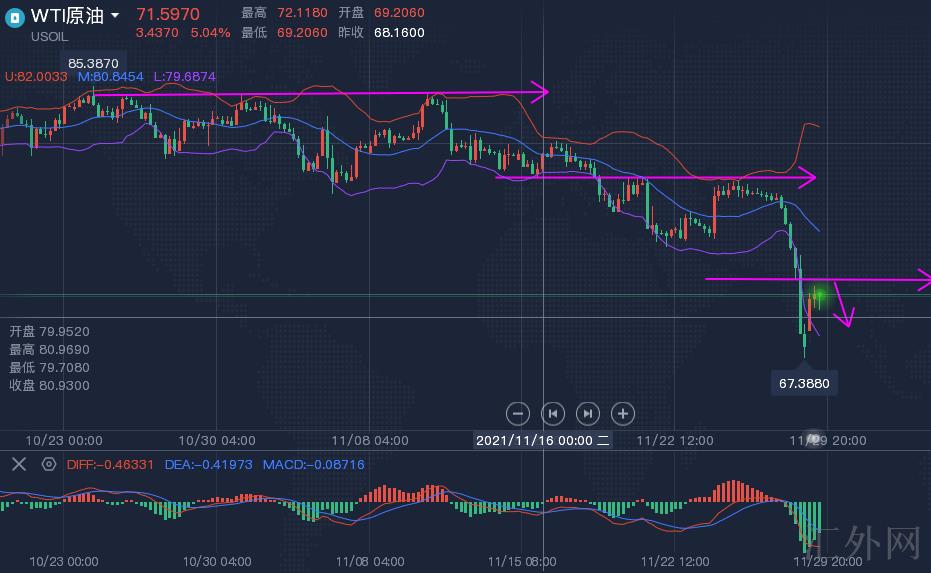Click the USOIL ticker symbol text
Screen dimensions: 931x573
click(50, 36)
